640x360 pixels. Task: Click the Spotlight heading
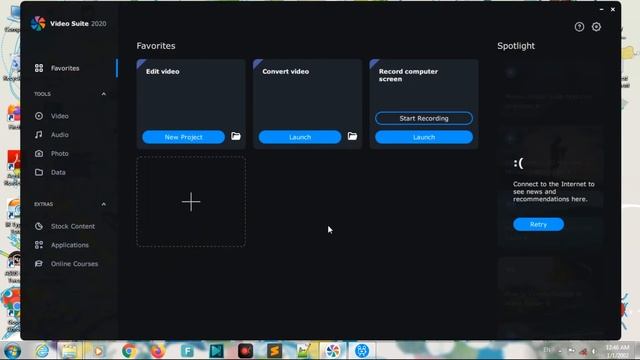tap(516, 46)
